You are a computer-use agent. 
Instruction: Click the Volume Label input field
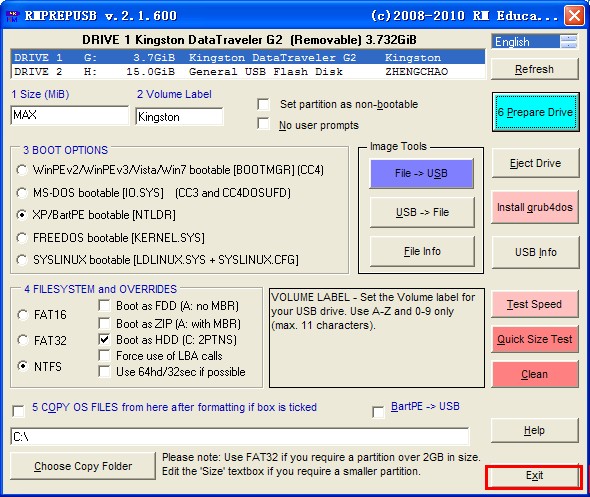click(x=179, y=117)
